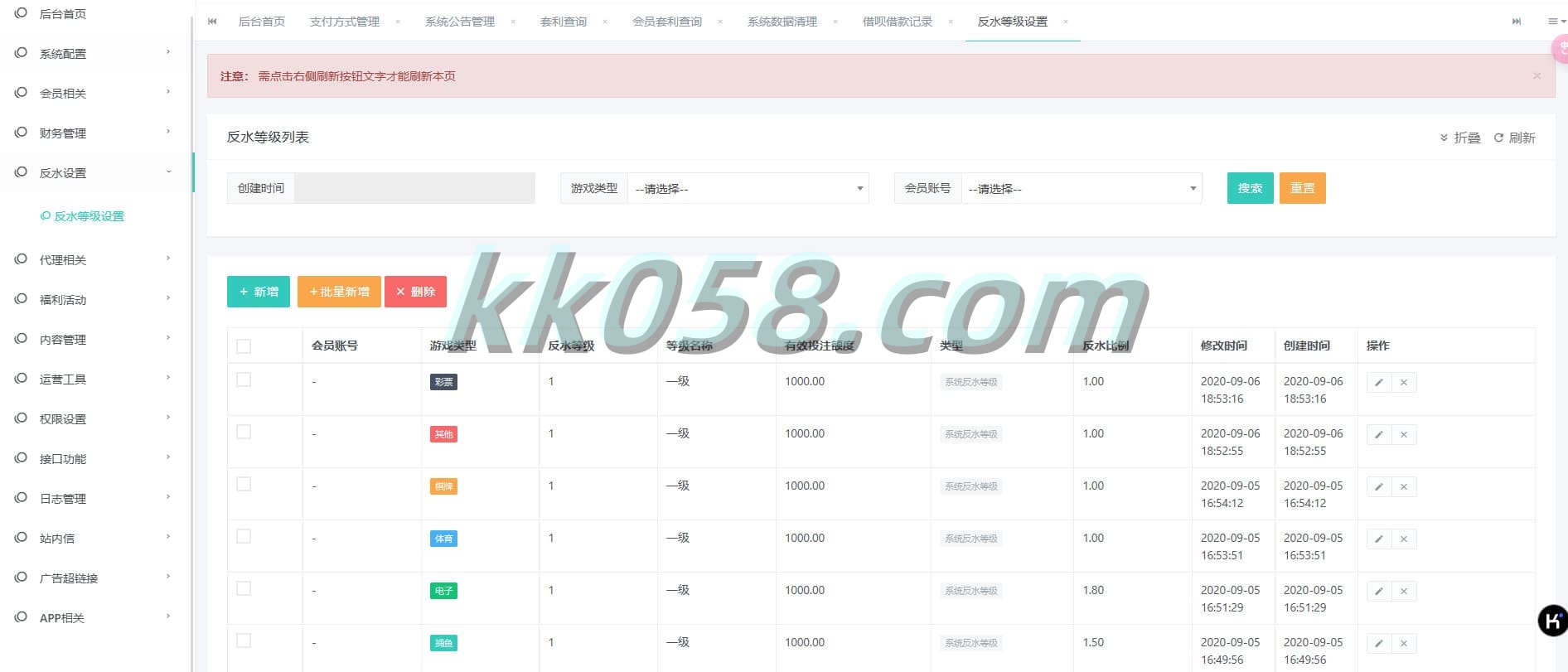Collapse the 反水设置 sidebar menu
The height and width of the screenshot is (672, 1568).
[x=96, y=172]
